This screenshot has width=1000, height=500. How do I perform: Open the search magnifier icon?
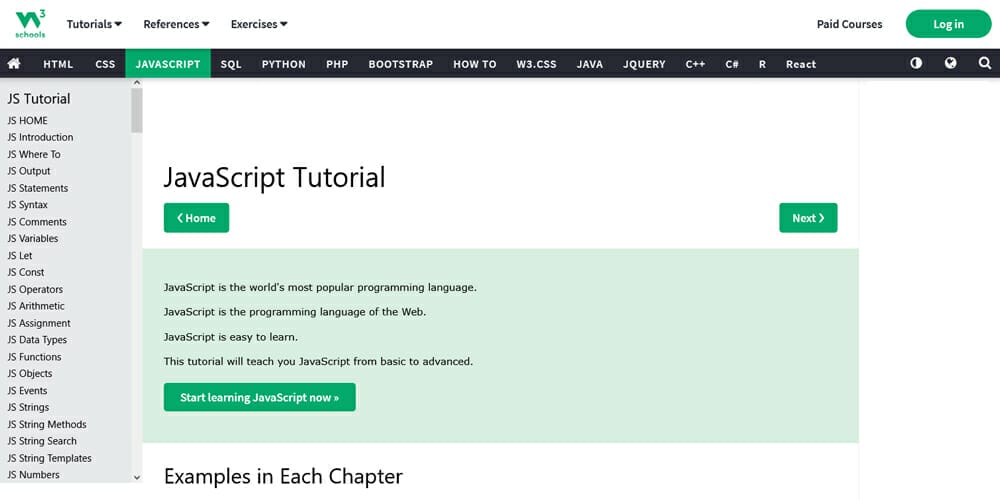984,63
